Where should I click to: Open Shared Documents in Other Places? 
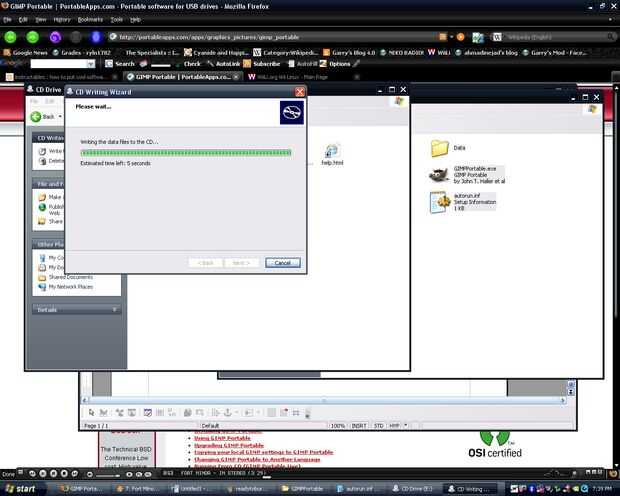tap(66, 277)
